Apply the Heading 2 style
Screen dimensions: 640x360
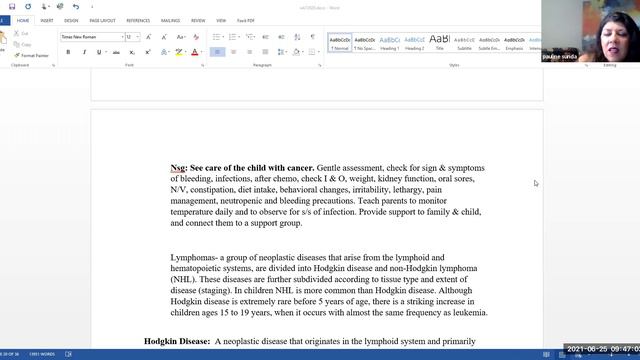click(414, 43)
